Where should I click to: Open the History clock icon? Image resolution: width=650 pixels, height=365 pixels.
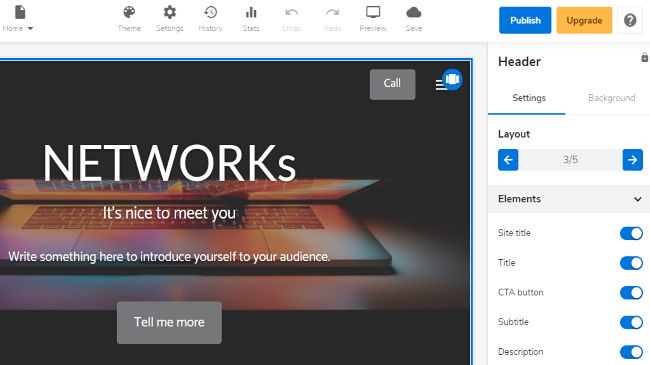click(x=210, y=19)
